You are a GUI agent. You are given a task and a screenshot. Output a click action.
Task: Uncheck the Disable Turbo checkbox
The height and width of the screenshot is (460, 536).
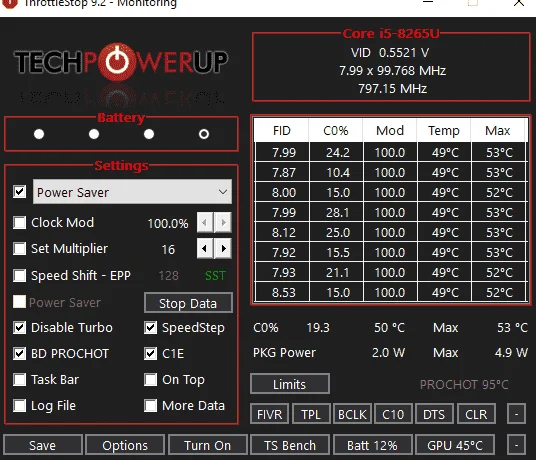[19, 327]
